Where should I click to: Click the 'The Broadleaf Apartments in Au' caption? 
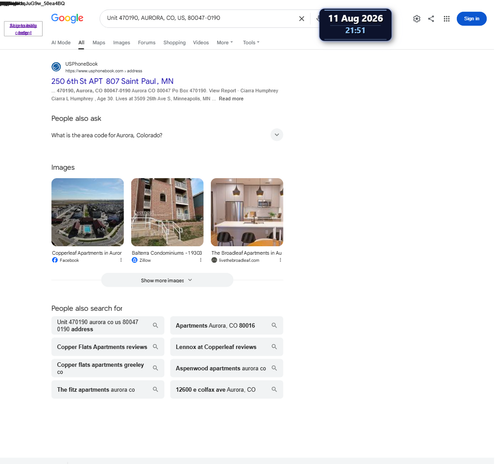tap(247, 253)
